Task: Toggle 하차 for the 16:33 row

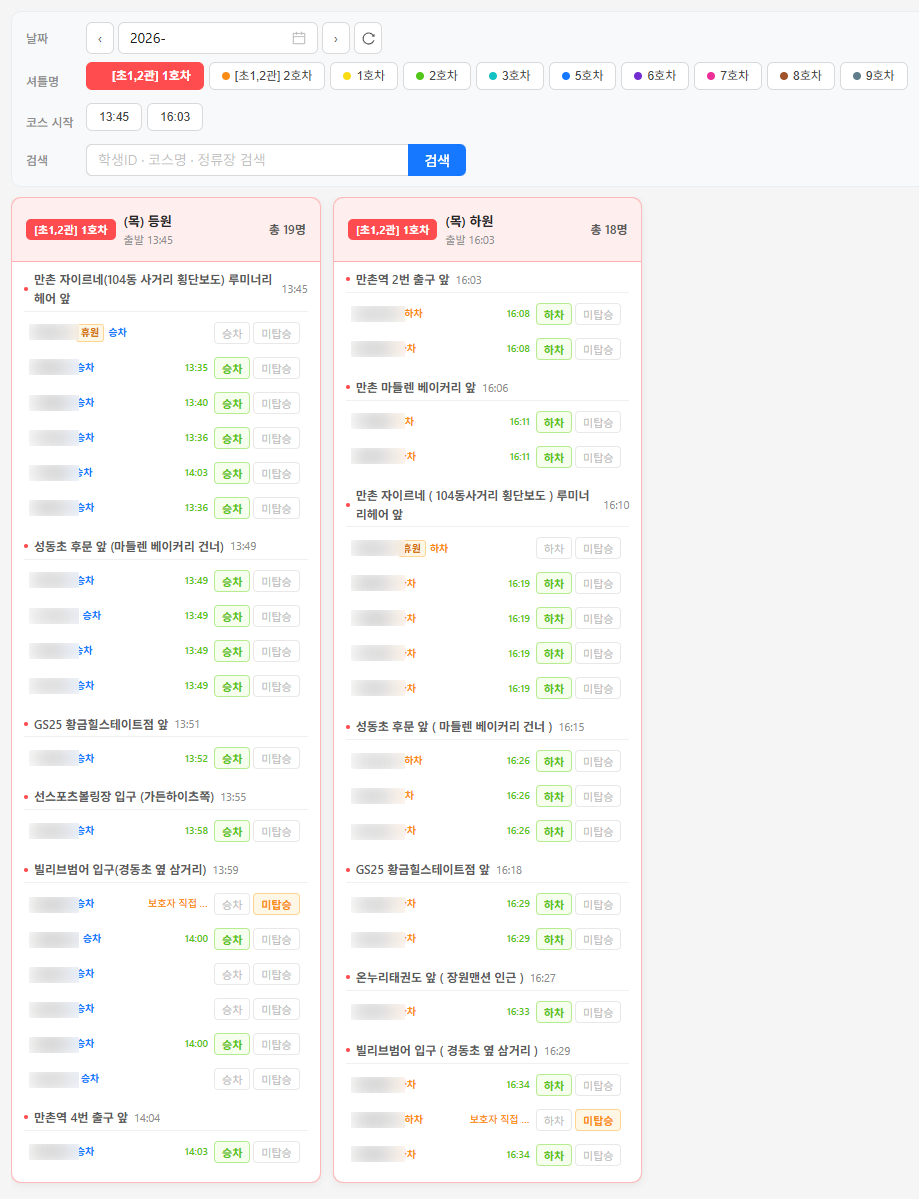Action: [554, 1012]
